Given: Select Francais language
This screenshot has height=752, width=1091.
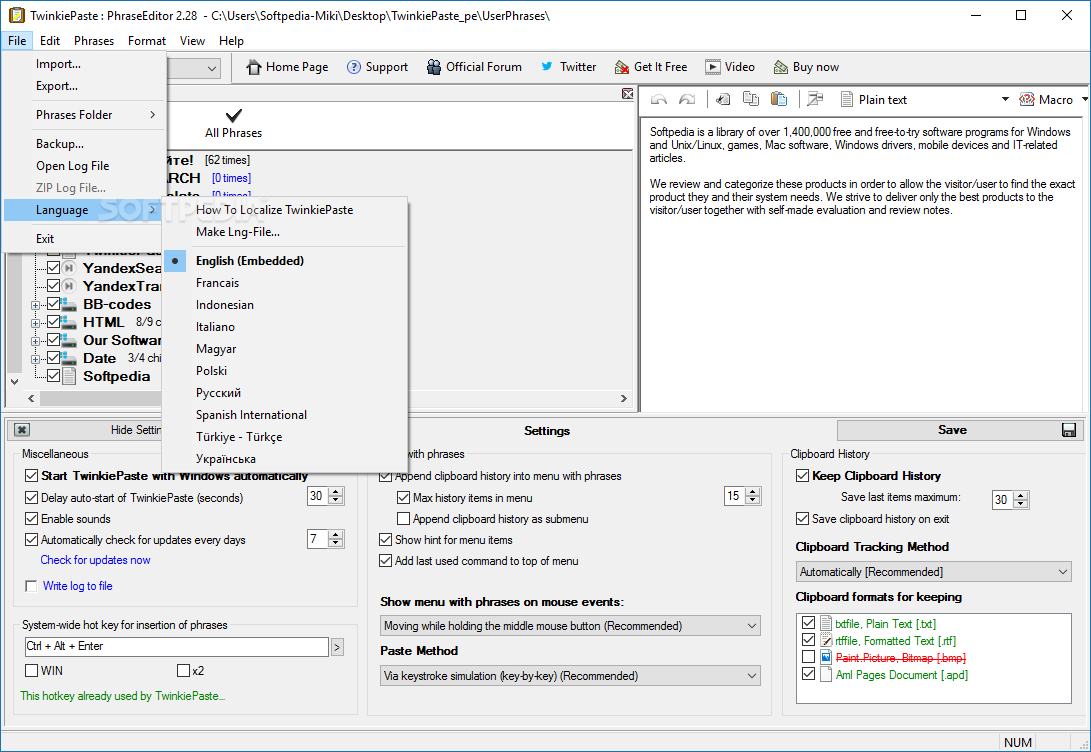Looking at the screenshot, I should [x=285, y=283].
